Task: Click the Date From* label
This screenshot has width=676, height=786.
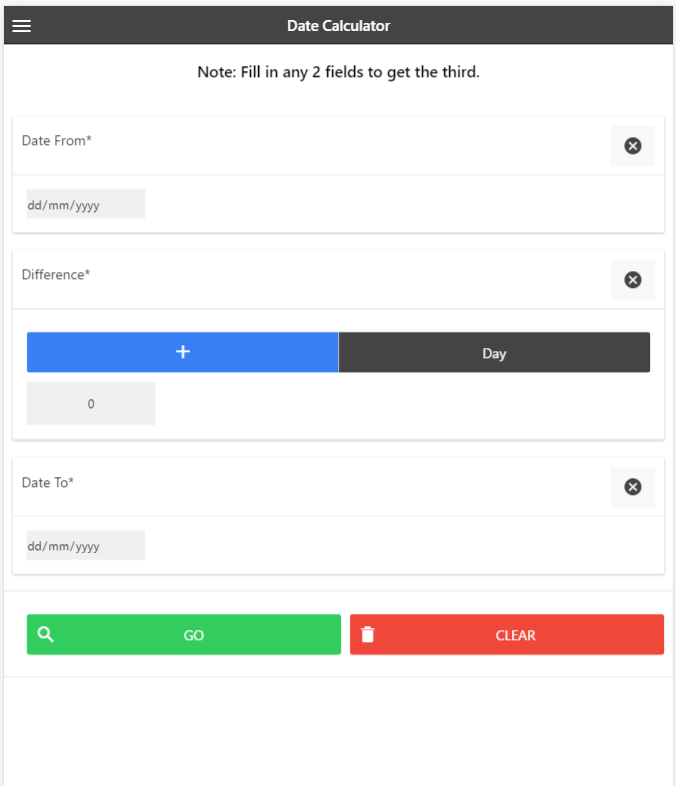Action: tap(57, 141)
